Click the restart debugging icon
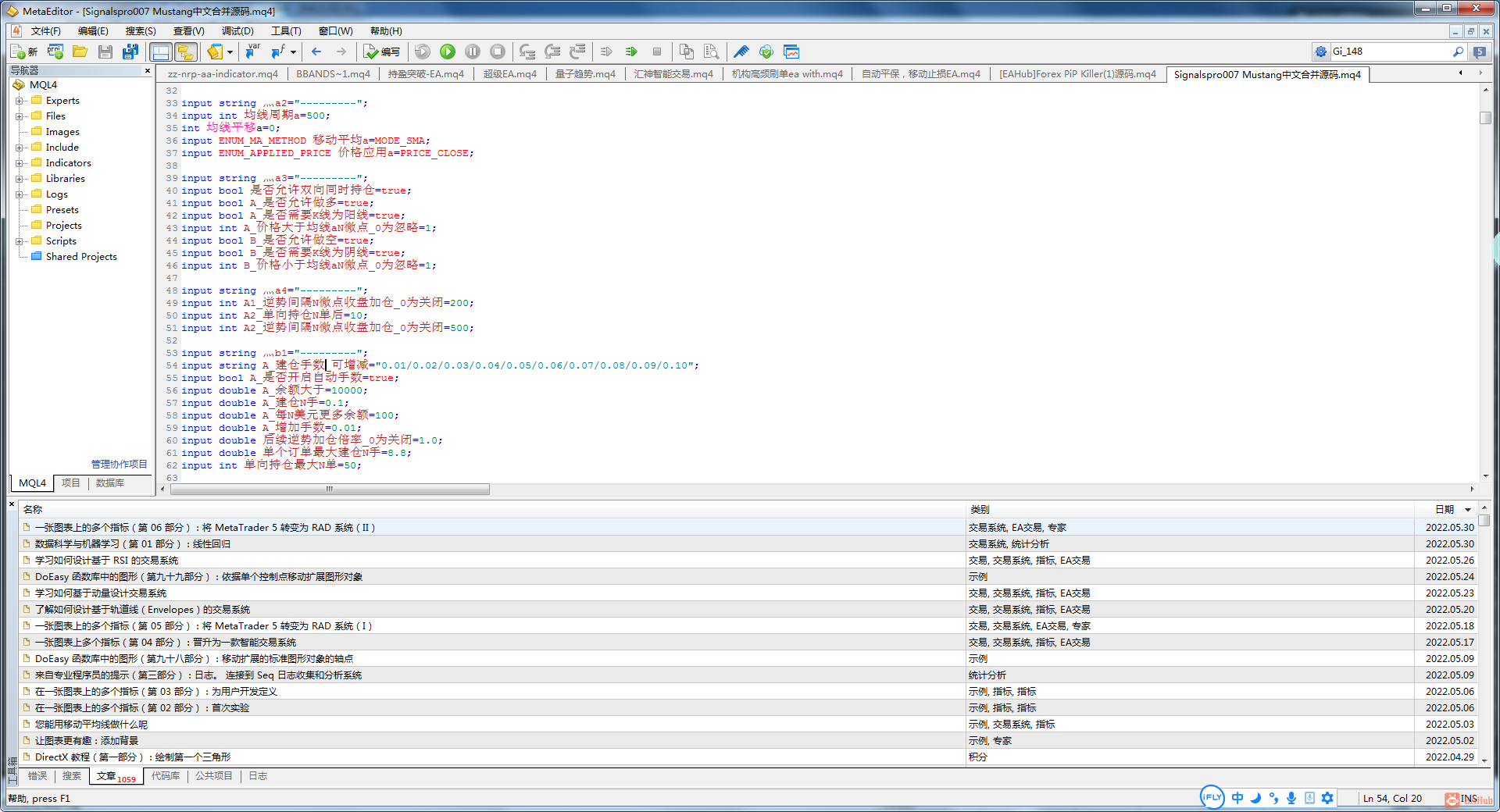The width and height of the screenshot is (1500, 812). point(423,52)
